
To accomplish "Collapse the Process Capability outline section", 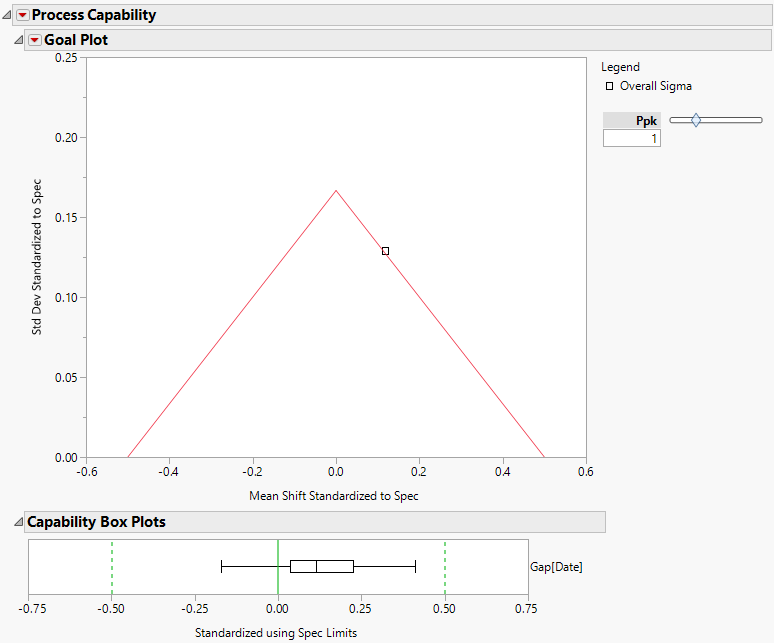I will [x=6, y=15].
